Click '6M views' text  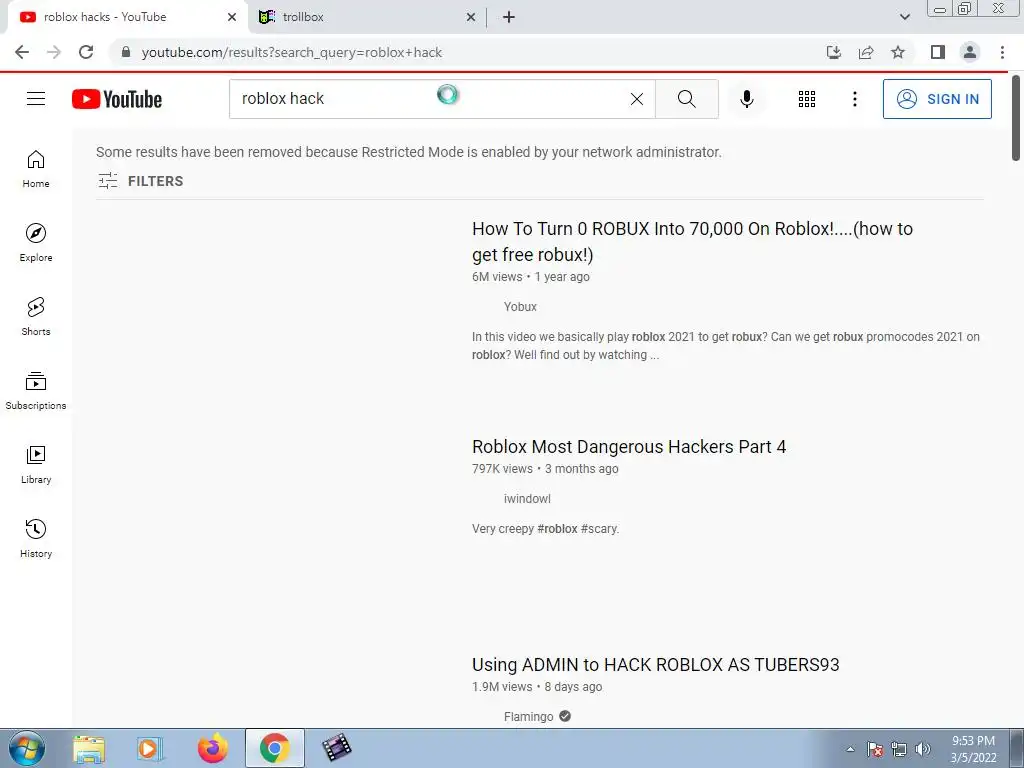[x=497, y=276]
